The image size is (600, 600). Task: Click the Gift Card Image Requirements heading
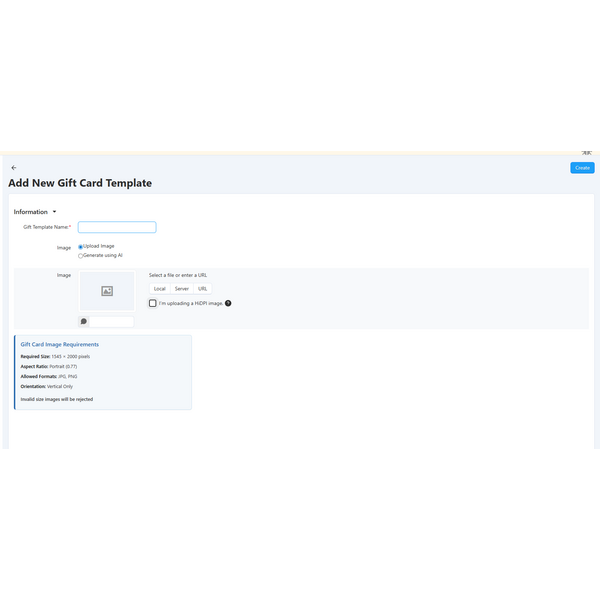click(x=60, y=344)
